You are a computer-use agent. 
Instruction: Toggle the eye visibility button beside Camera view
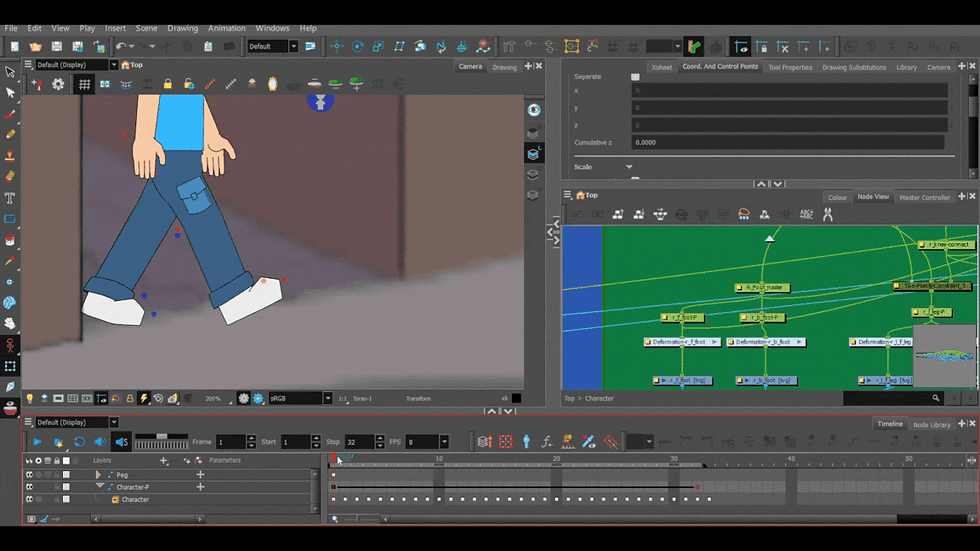[534, 110]
